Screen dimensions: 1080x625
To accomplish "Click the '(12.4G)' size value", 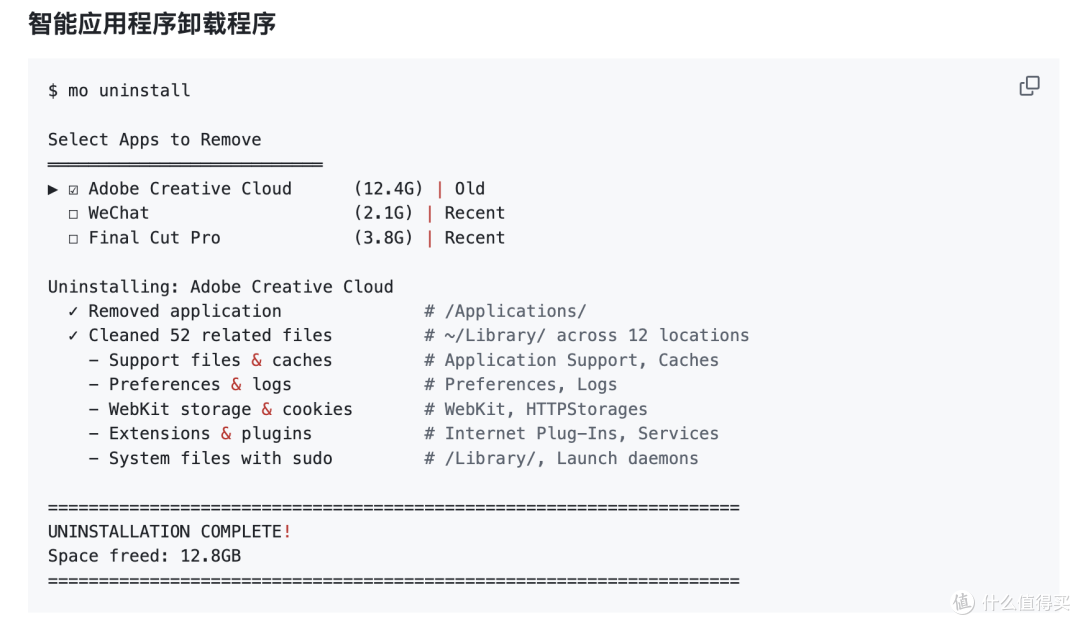I will click(x=388, y=189).
